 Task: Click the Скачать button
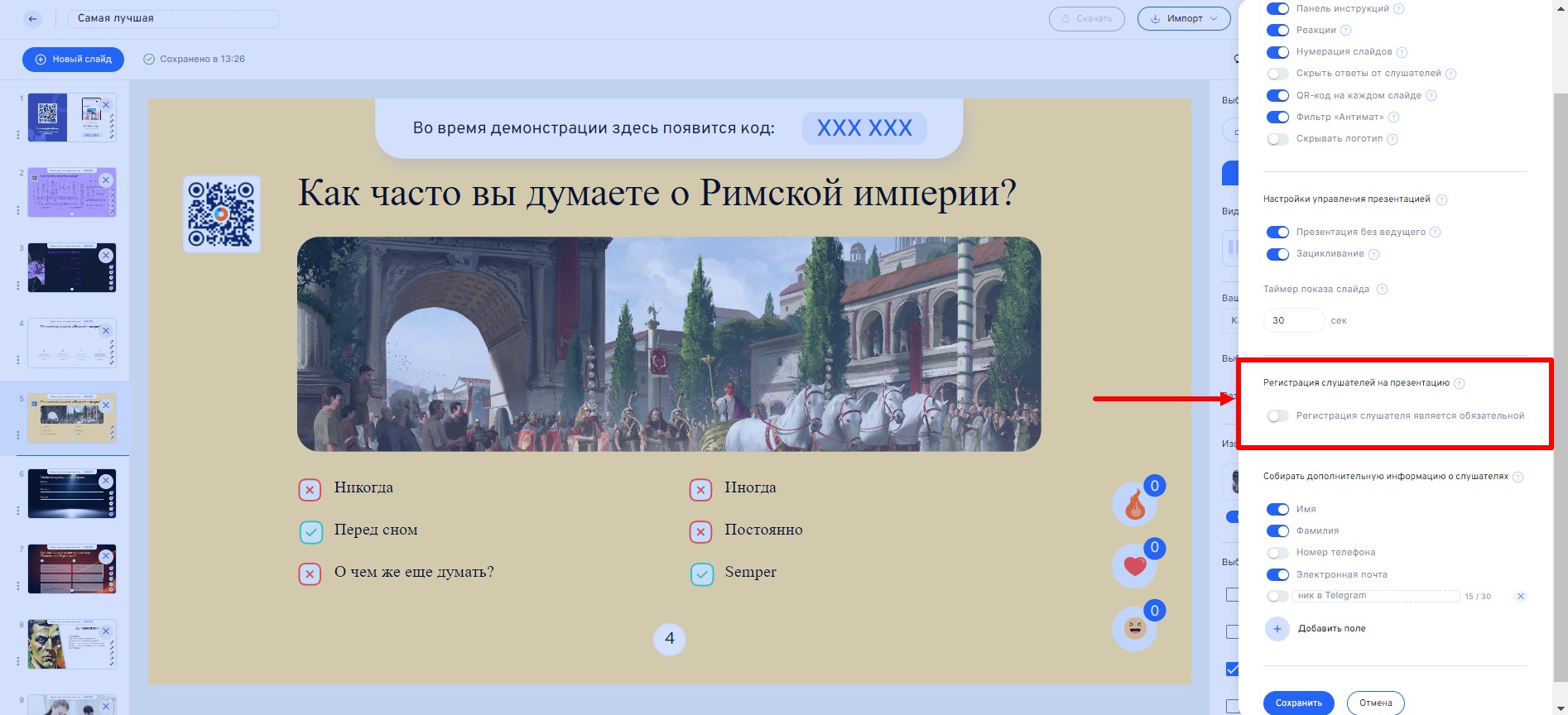pos(1087,19)
